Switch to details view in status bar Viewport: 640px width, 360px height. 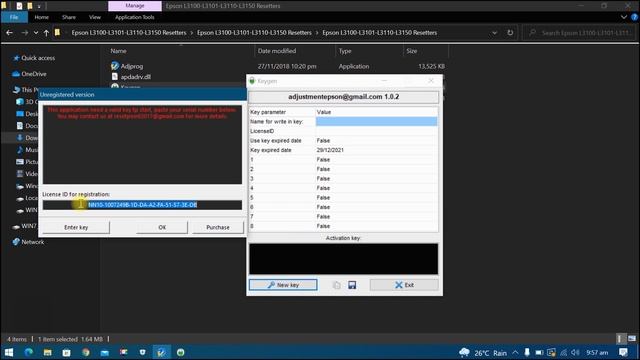point(620,339)
